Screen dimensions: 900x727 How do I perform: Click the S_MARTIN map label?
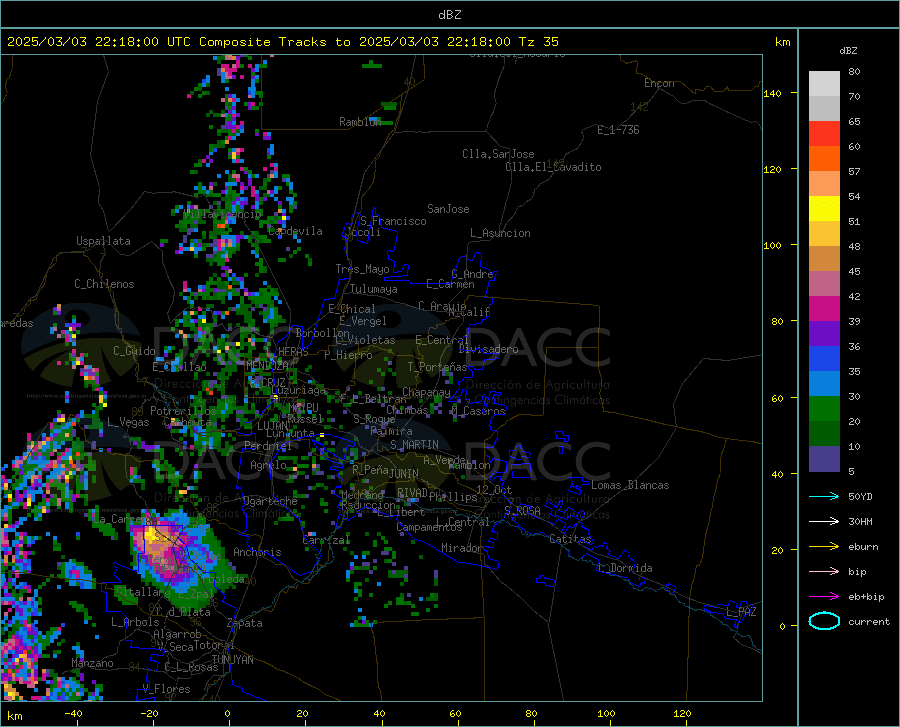[x=414, y=445]
